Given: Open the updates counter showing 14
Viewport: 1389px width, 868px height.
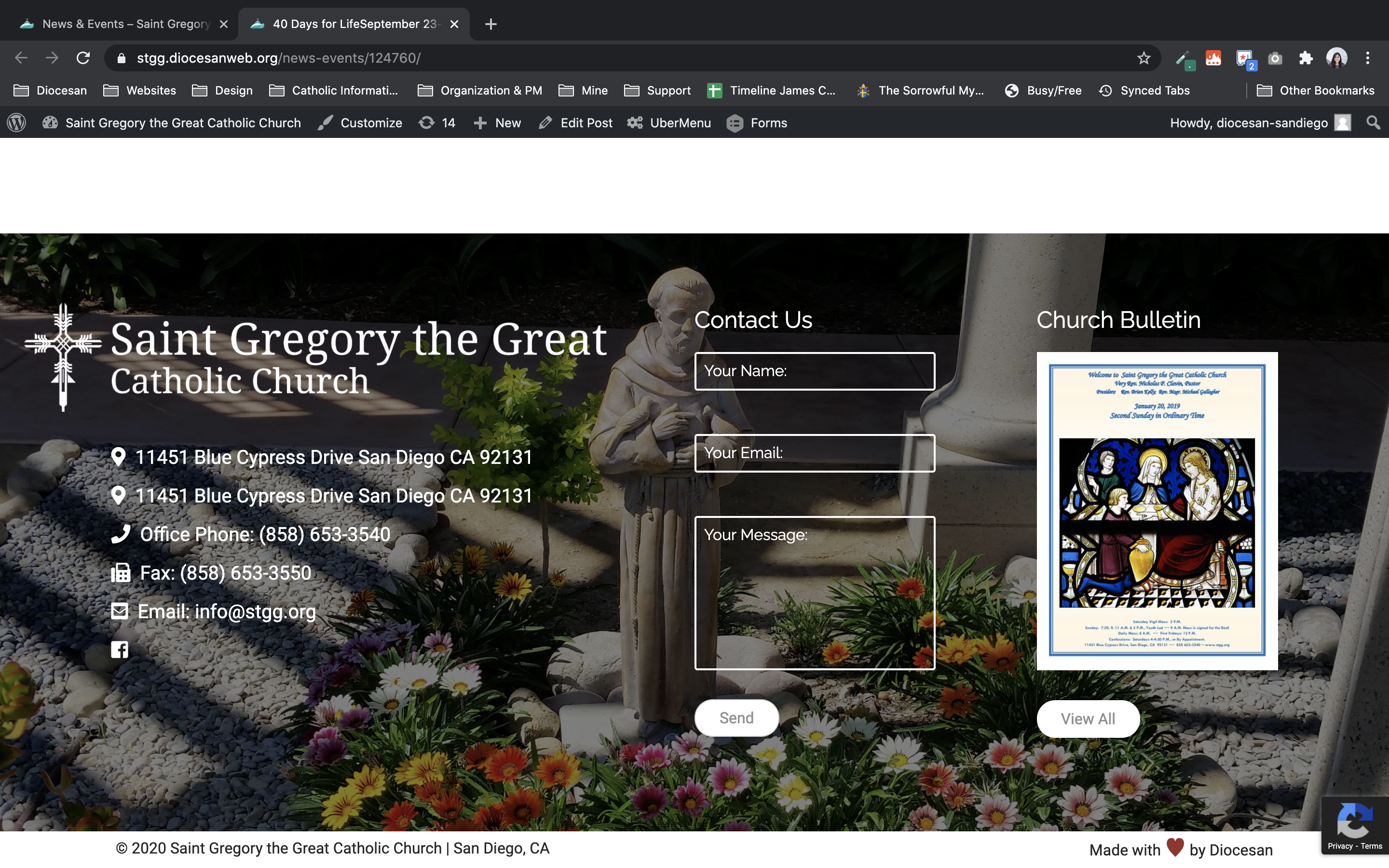Looking at the screenshot, I should click(x=437, y=123).
